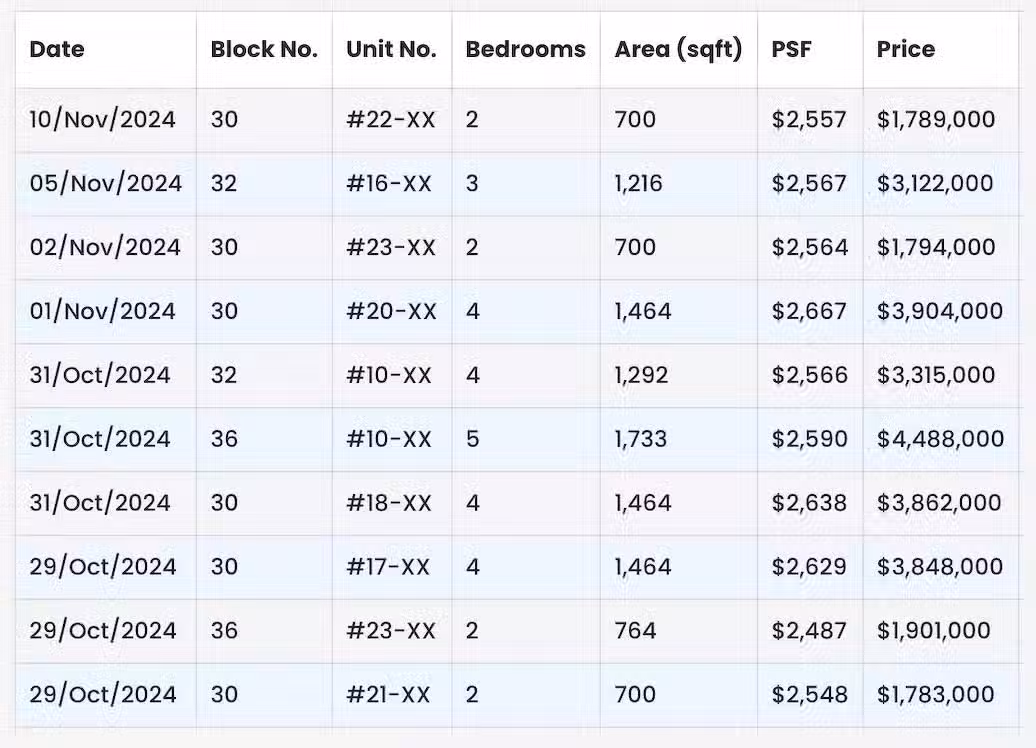Select the $4,488,000 price cell
This screenshot has width=1036, height=748.
tap(940, 439)
